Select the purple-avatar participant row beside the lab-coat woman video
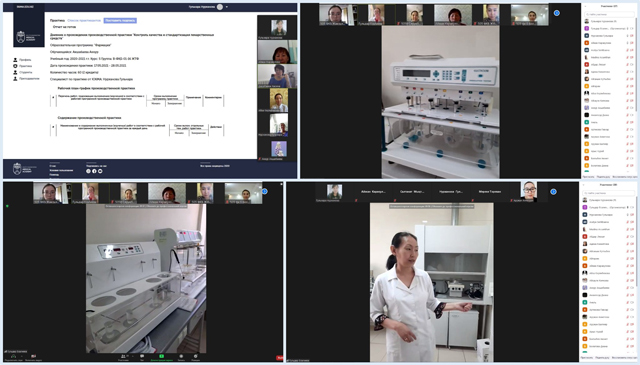 coord(609,207)
